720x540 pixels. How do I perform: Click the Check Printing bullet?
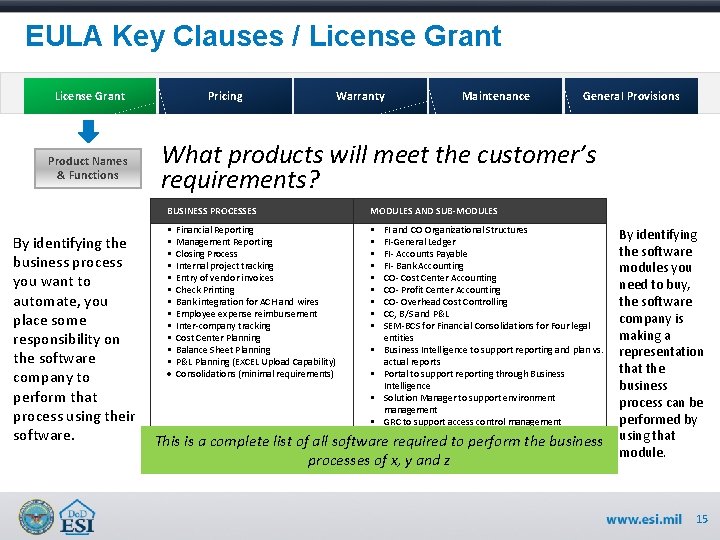click(x=205, y=290)
